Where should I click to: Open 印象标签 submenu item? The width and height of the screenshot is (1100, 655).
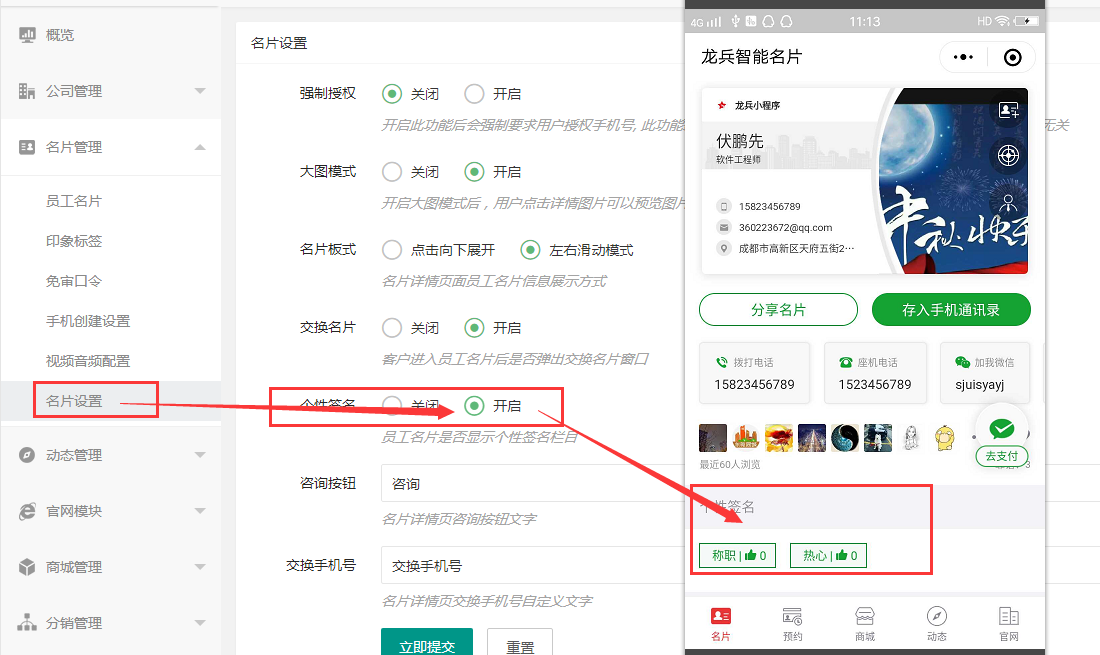coord(74,241)
